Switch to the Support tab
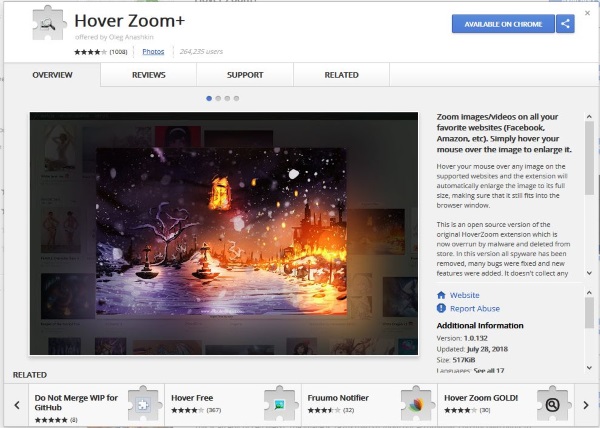600x428 pixels. pos(245,75)
